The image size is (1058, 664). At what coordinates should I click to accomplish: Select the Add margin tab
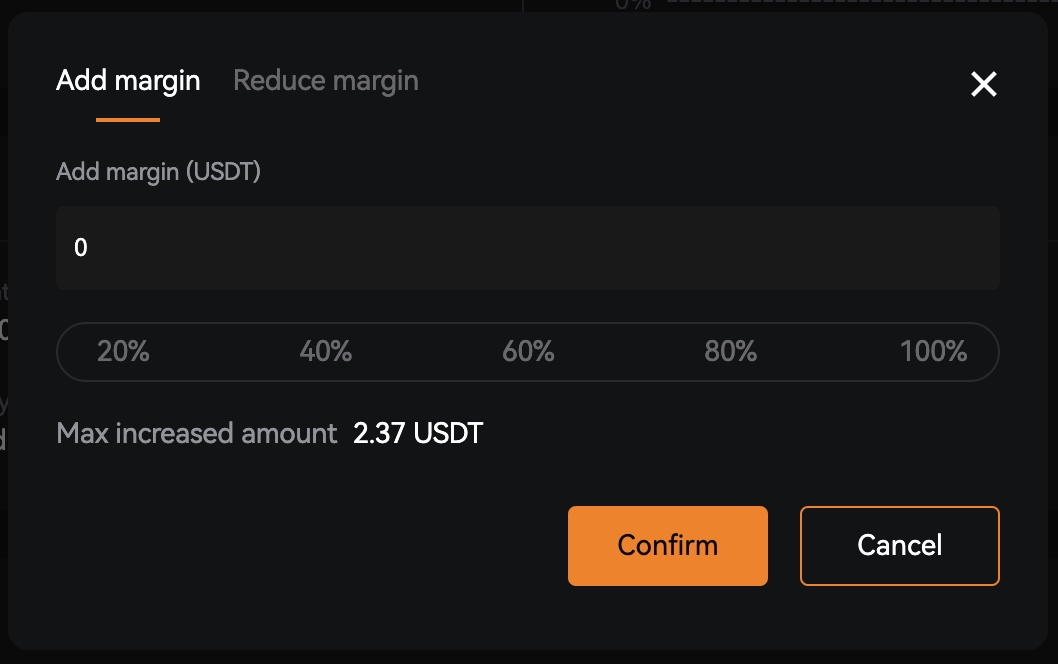coord(128,81)
